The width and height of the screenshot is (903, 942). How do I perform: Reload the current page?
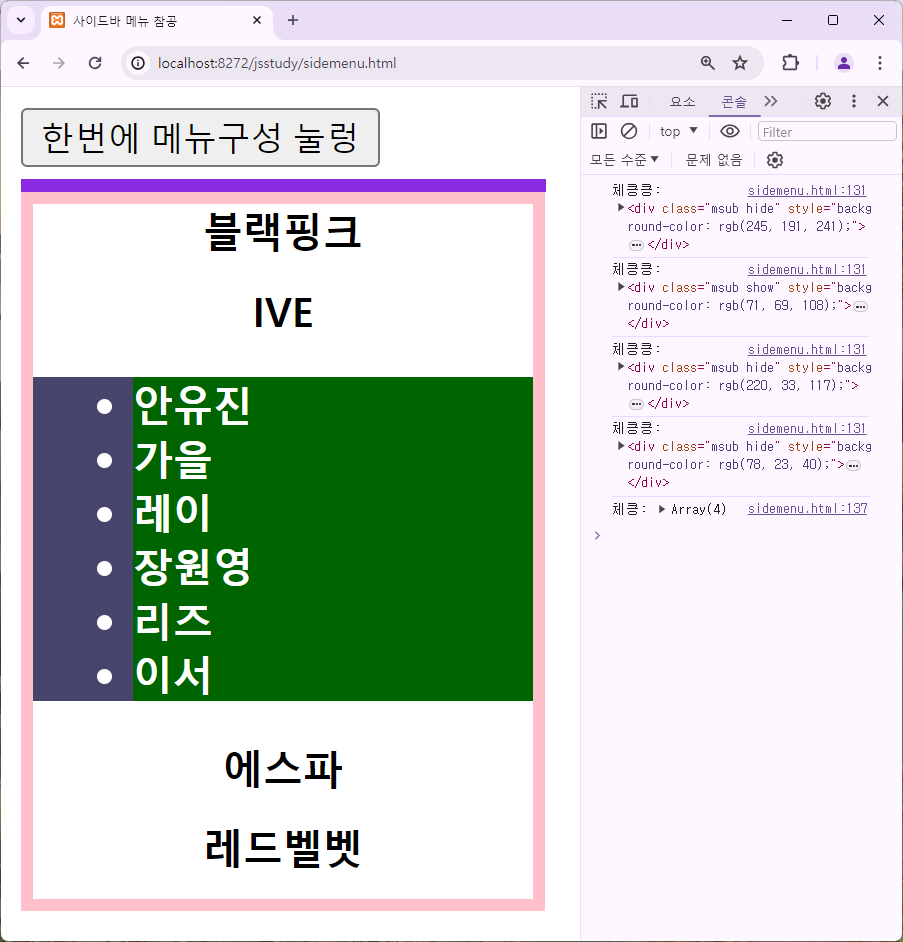[x=95, y=63]
